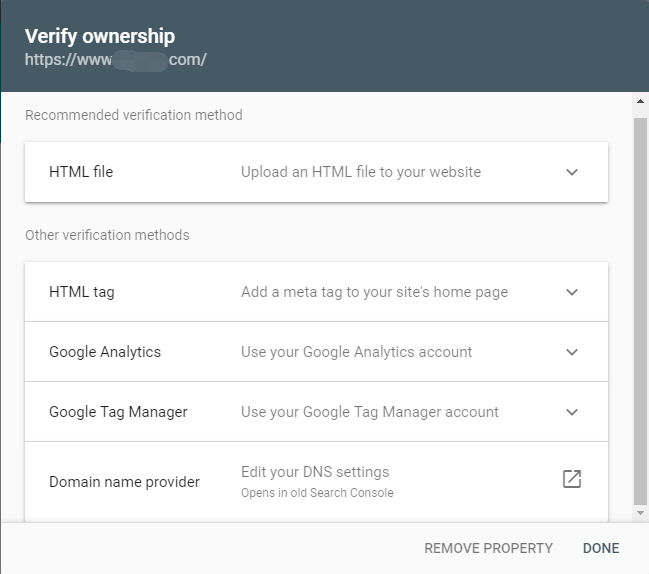Select the HTML tag method label
The image size is (649, 574).
(x=82, y=292)
